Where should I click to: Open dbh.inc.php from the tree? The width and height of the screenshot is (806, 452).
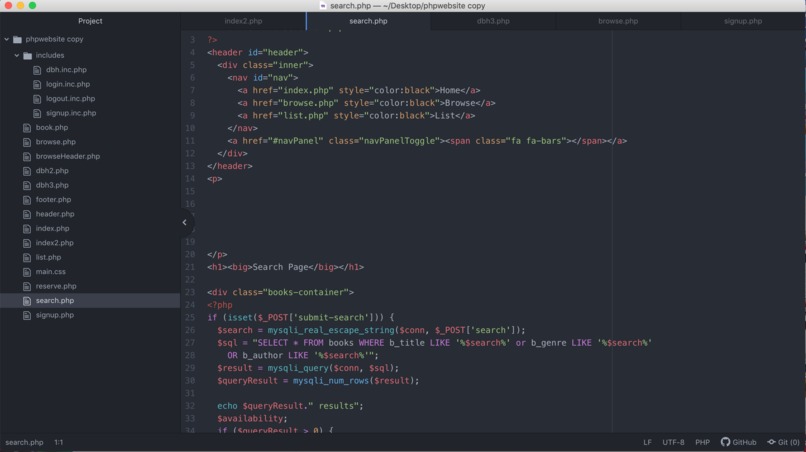[66, 70]
